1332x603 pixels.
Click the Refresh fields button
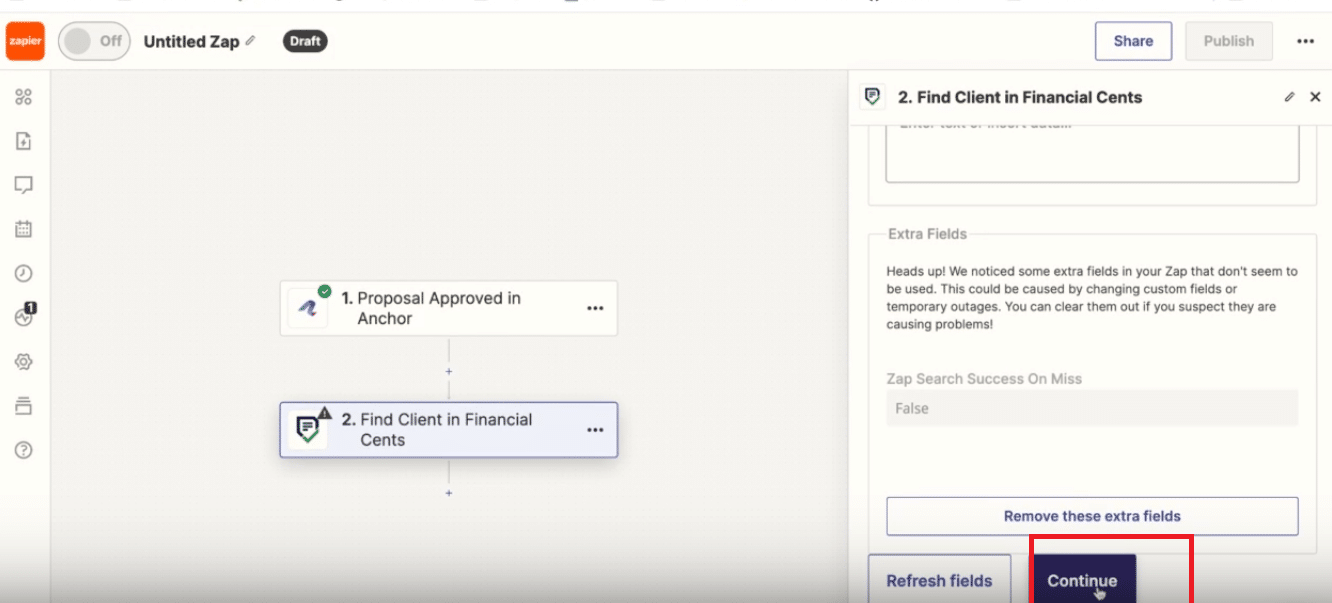939,580
